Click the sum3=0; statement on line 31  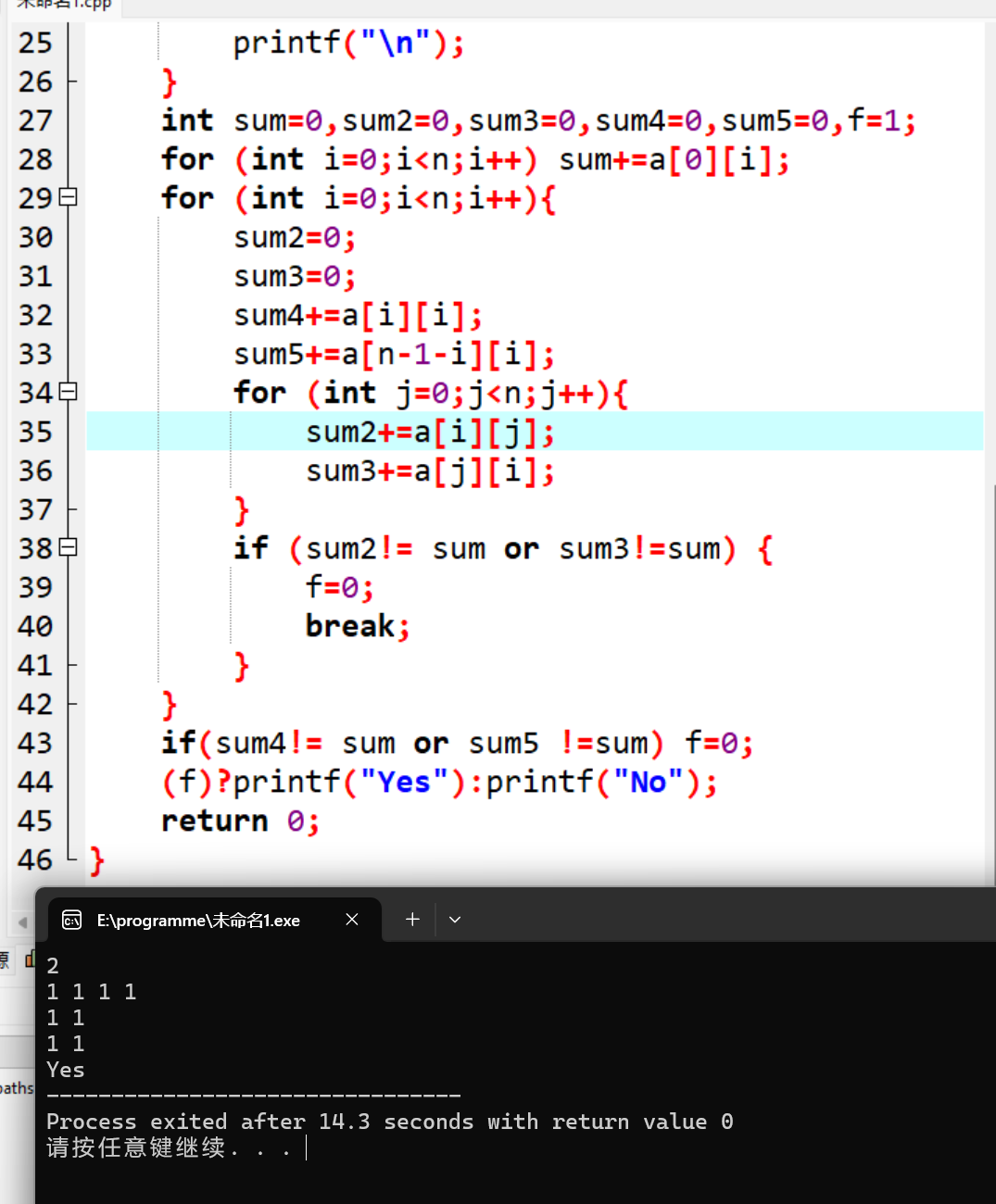coord(295,277)
